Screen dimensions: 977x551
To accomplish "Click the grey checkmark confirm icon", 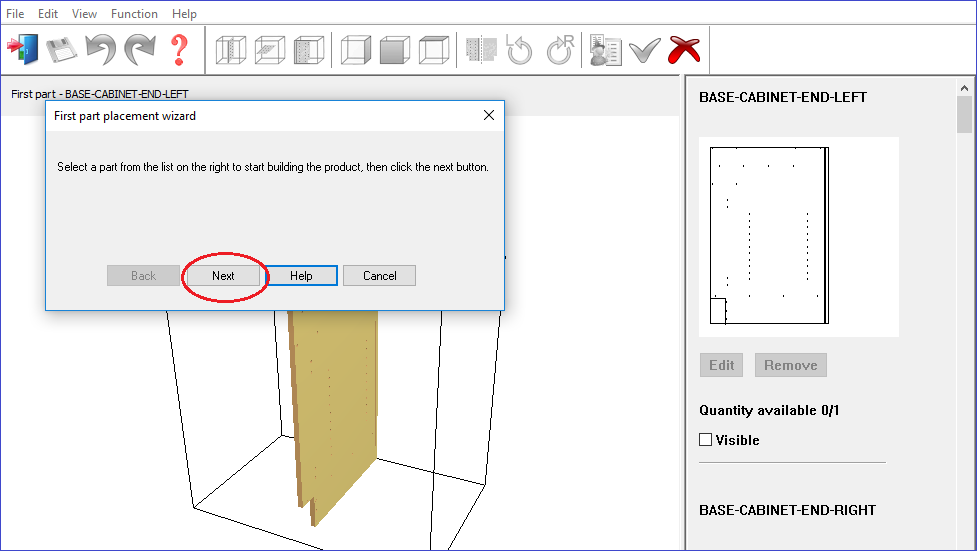I will pos(645,50).
